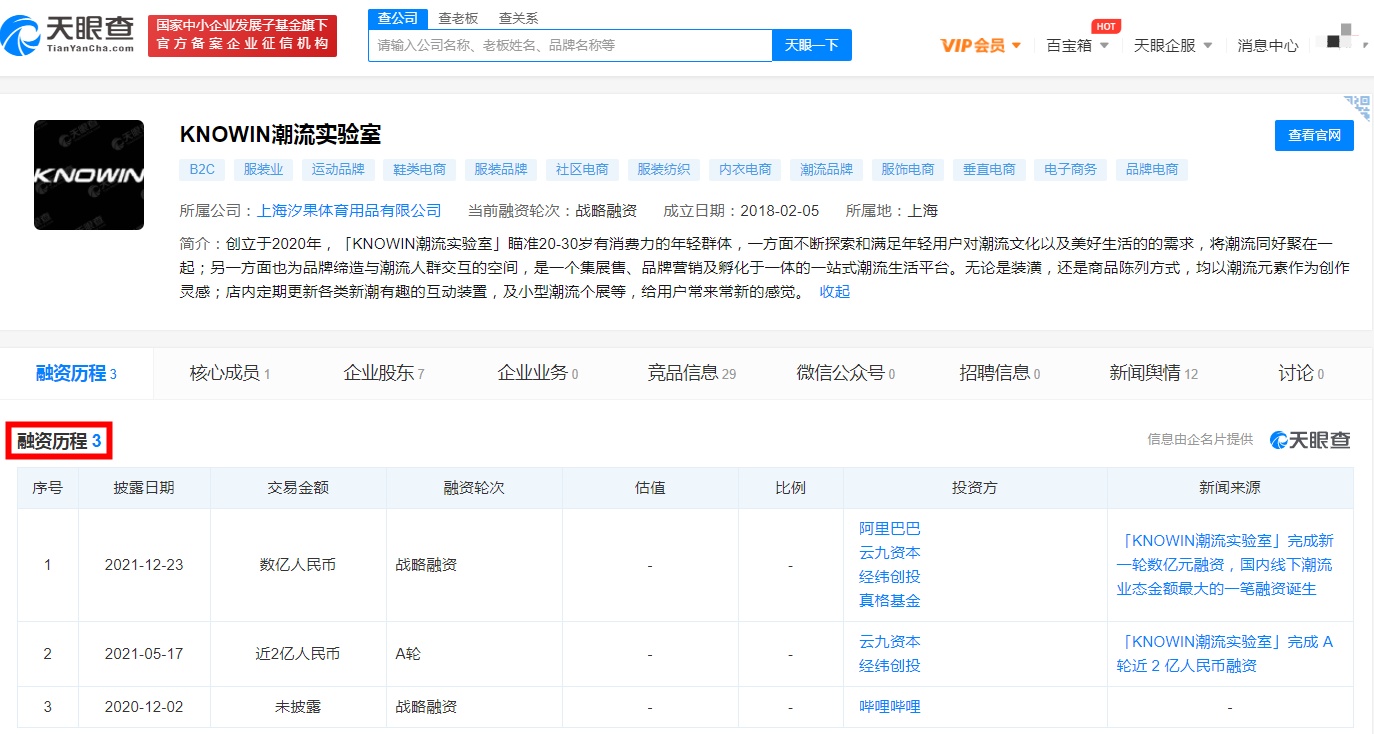Open the 讨论 tab
Screen dimensions: 1374x734
tap(1301, 373)
